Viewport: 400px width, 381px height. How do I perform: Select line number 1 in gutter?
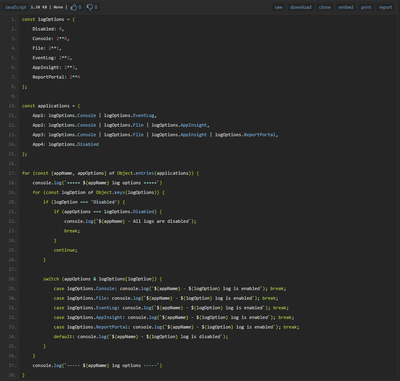13,19
